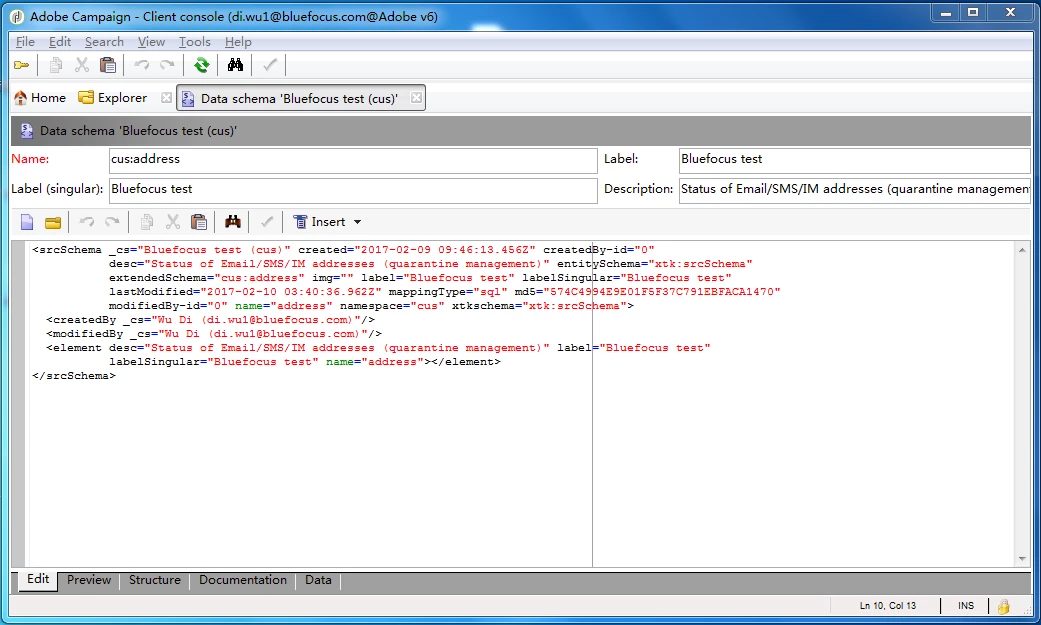This screenshot has width=1041, height=625.
Task: Click the 'Ln 10, Col 13' status indicator
Action: coord(888,606)
